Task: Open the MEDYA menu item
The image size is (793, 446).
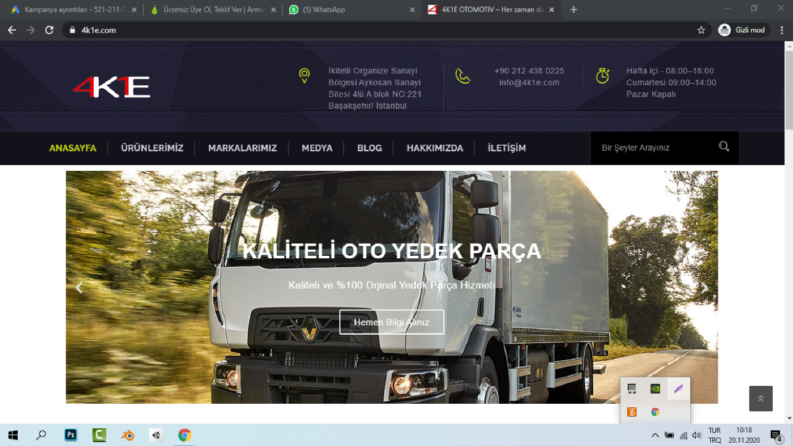Action: point(317,148)
